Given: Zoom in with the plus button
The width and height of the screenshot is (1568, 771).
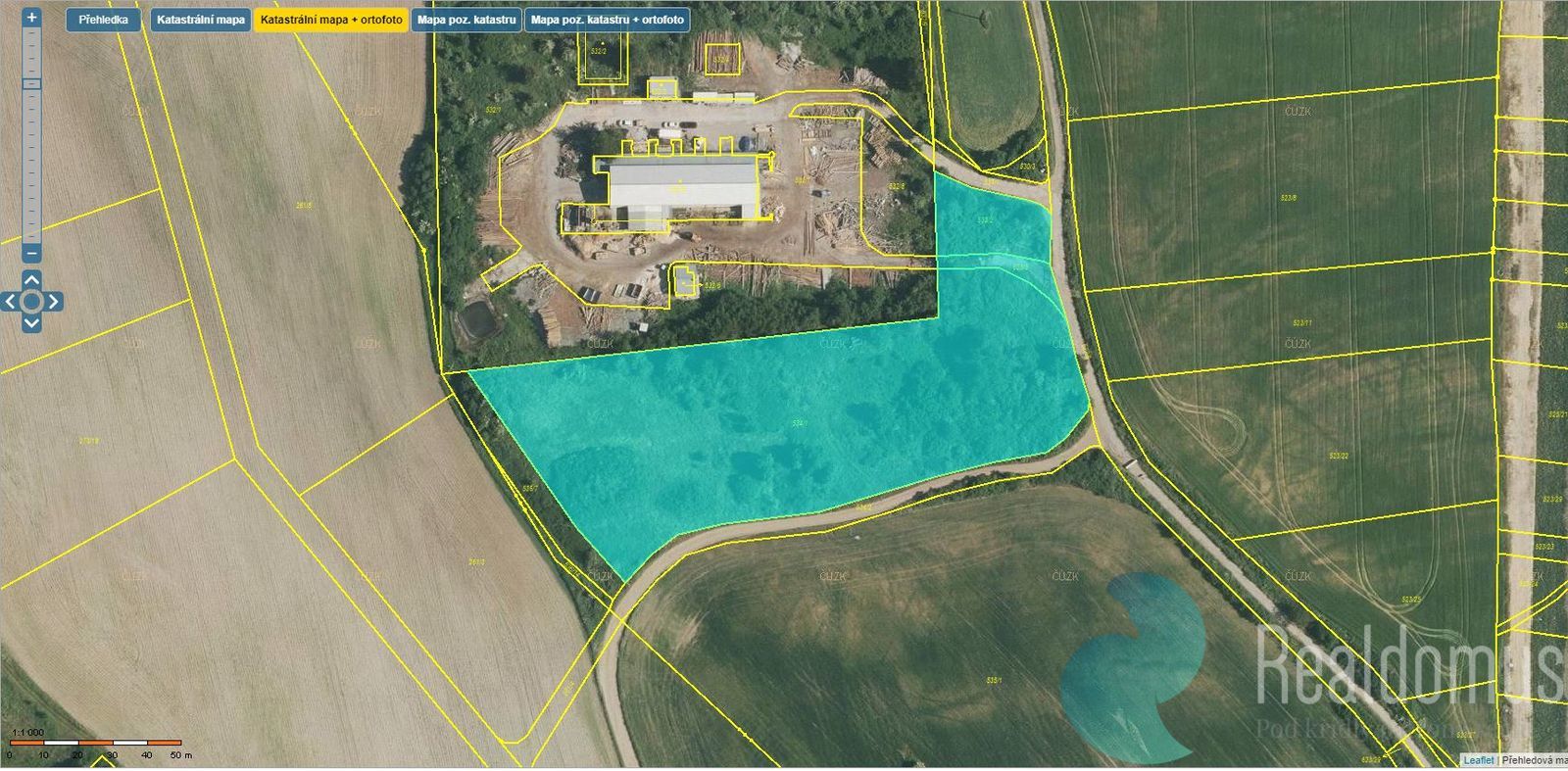Looking at the screenshot, I should point(31,18).
